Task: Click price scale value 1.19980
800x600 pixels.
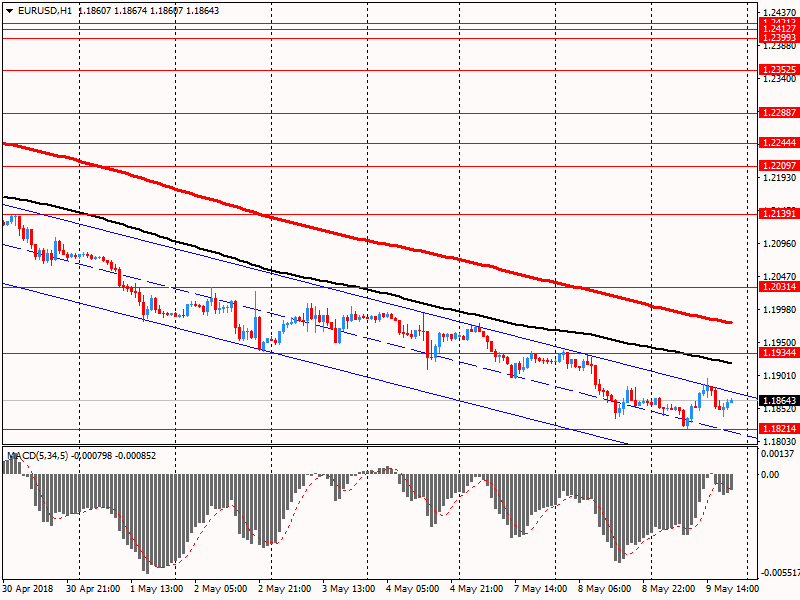Action: [780, 310]
